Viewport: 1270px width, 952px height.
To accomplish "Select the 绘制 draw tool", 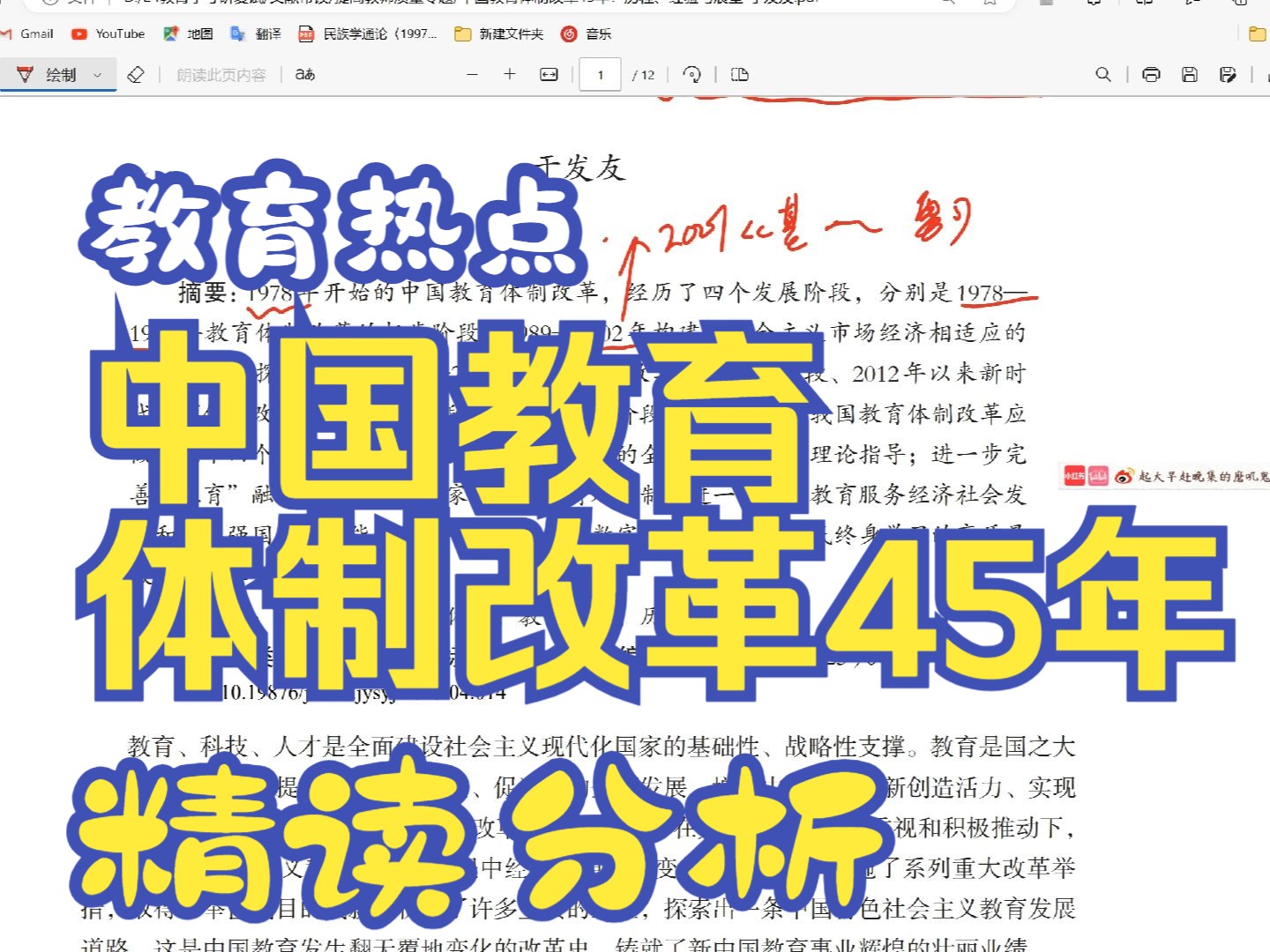I will 49,75.
